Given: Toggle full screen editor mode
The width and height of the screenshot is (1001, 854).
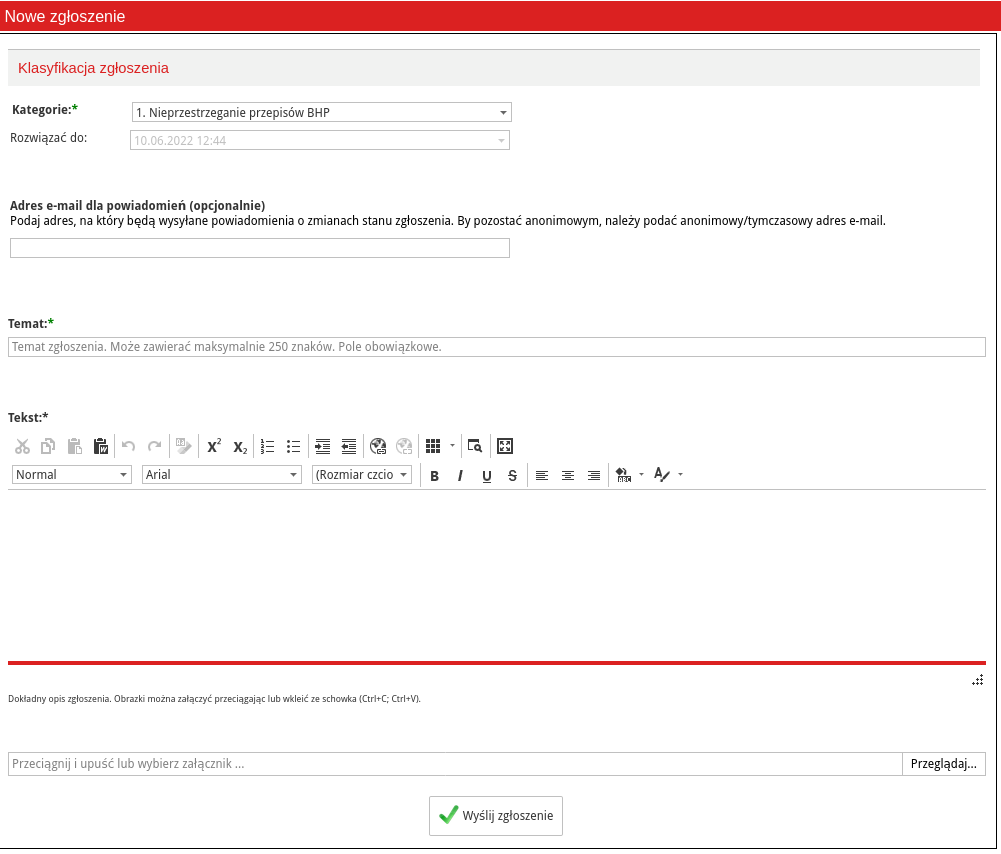Looking at the screenshot, I should point(505,447).
